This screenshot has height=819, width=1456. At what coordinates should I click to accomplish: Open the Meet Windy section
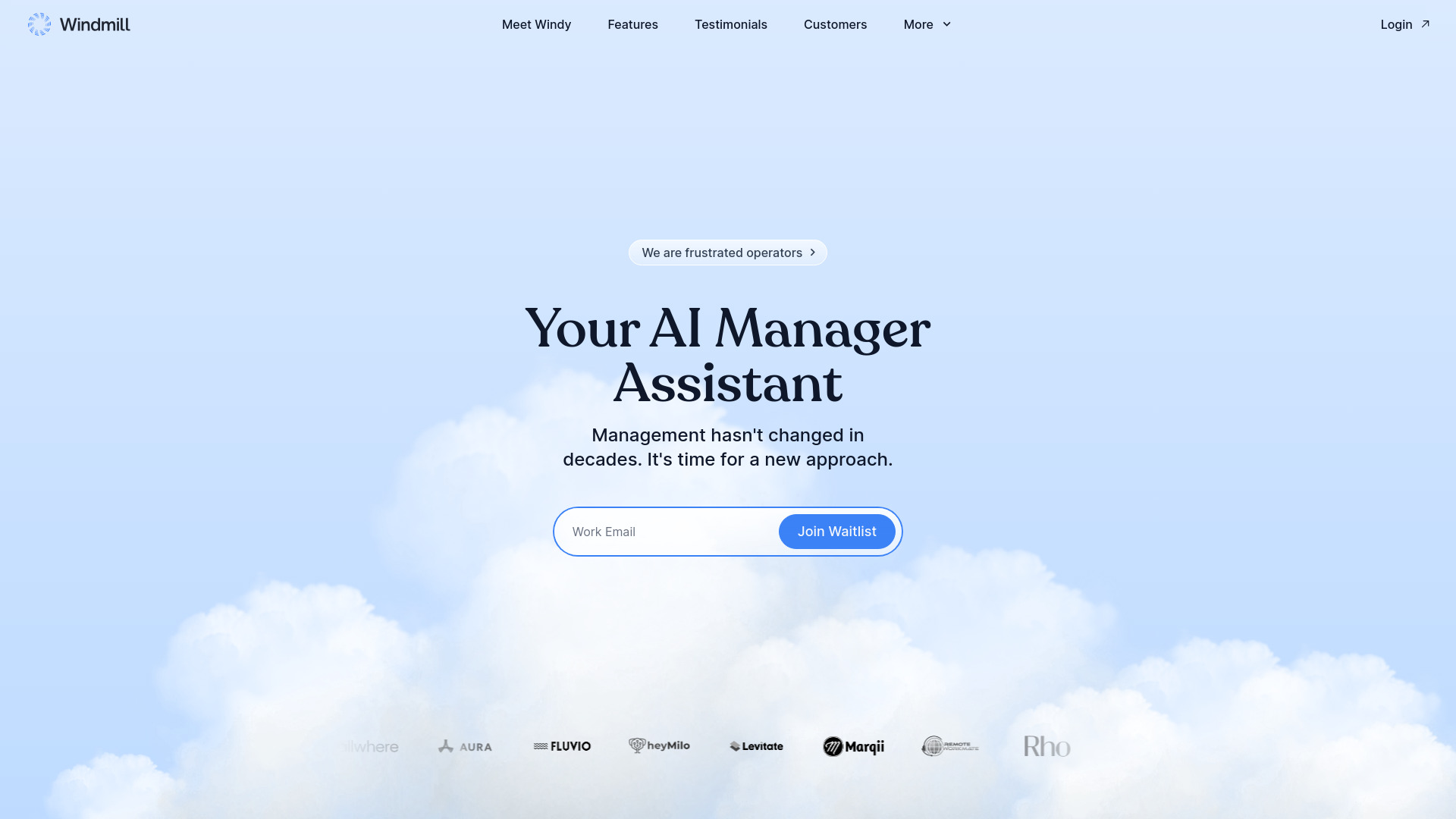[536, 24]
